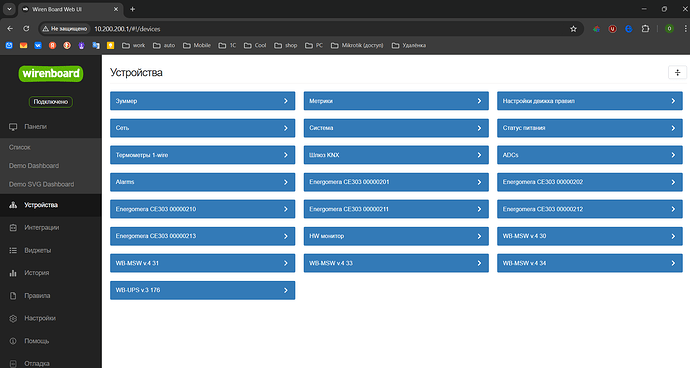Expand Термометры 1-wire panel
Viewport: 690px width, 368px height.
(x=202, y=155)
